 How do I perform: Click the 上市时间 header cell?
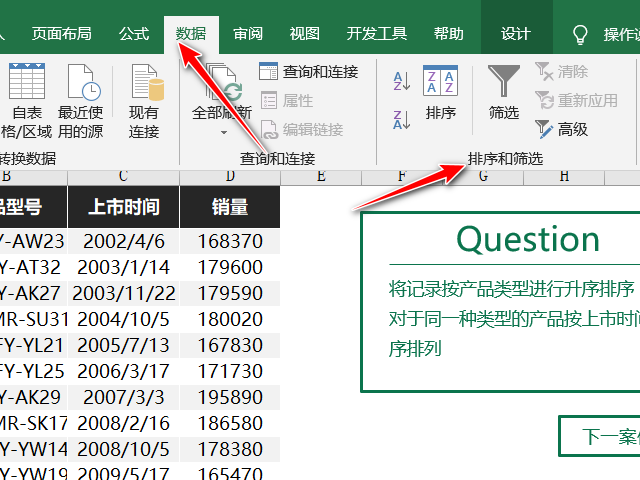click(x=123, y=207)
